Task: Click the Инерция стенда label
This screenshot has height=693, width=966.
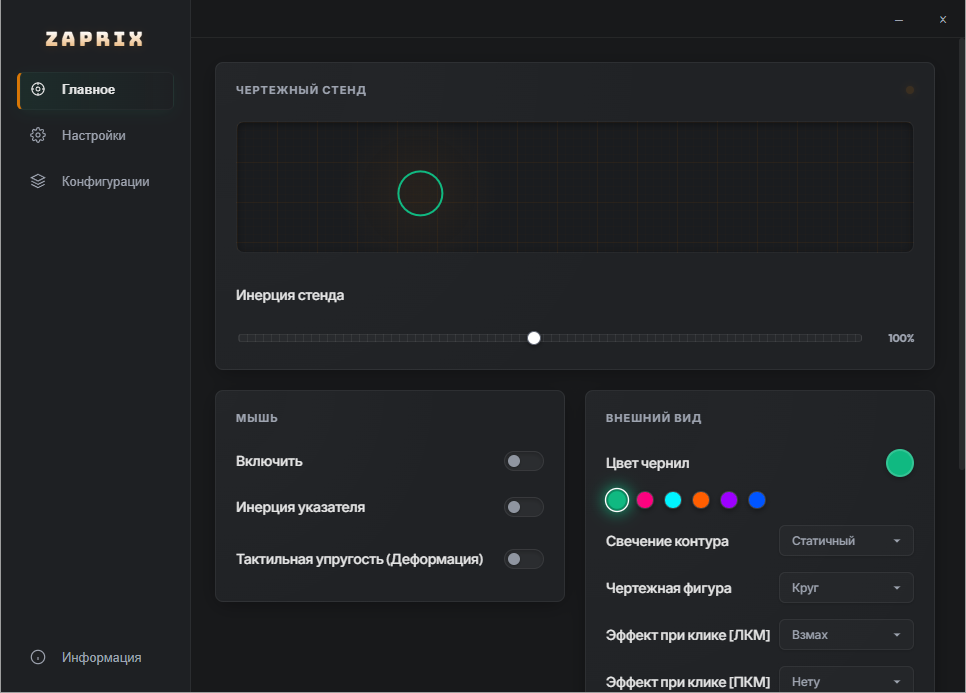Action: (x=290, y=296)
